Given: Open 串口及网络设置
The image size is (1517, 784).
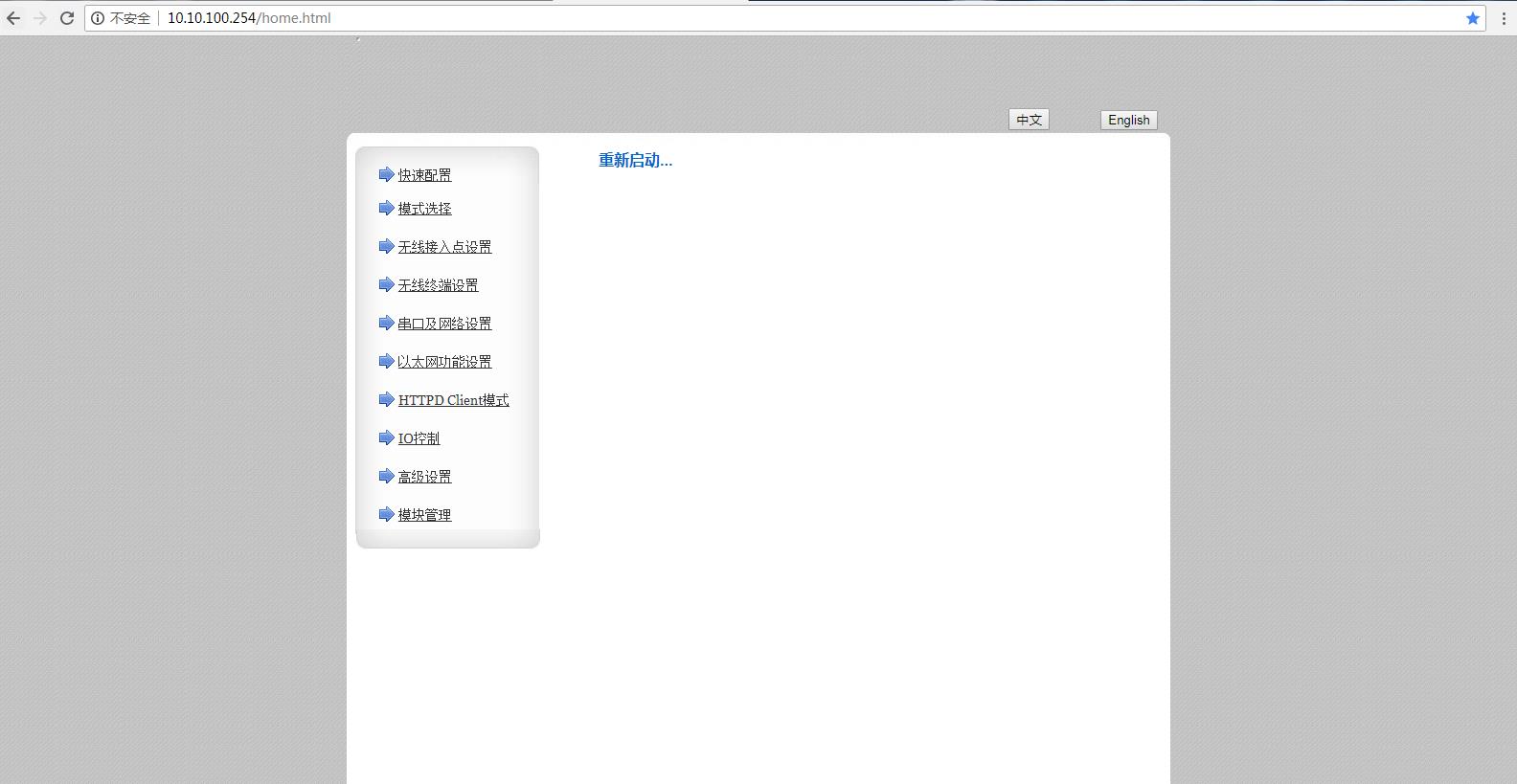Looking at the screenshot, I should [x=444, y=324].
